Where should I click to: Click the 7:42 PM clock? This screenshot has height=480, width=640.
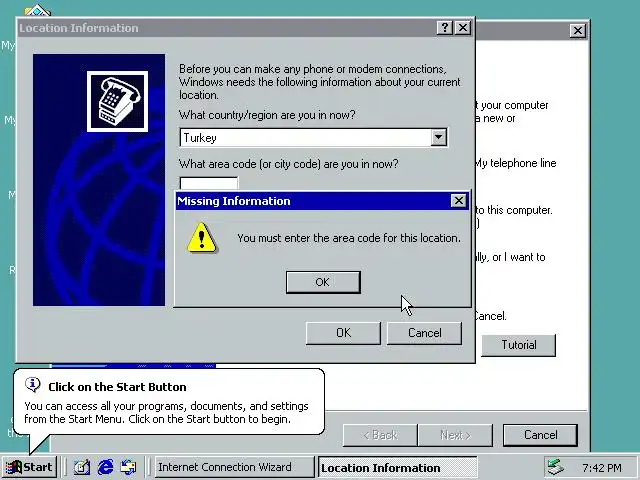click(x=602, y=468)
